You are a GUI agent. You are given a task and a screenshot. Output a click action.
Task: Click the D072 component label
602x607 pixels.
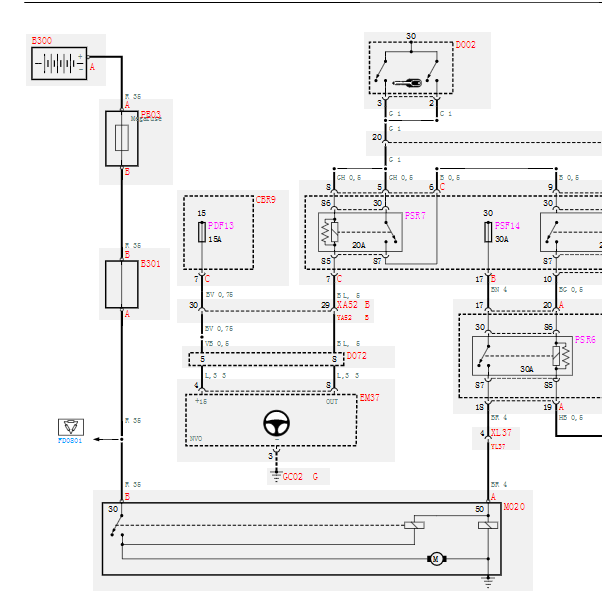pyautogui.click(x=356, y=356)
